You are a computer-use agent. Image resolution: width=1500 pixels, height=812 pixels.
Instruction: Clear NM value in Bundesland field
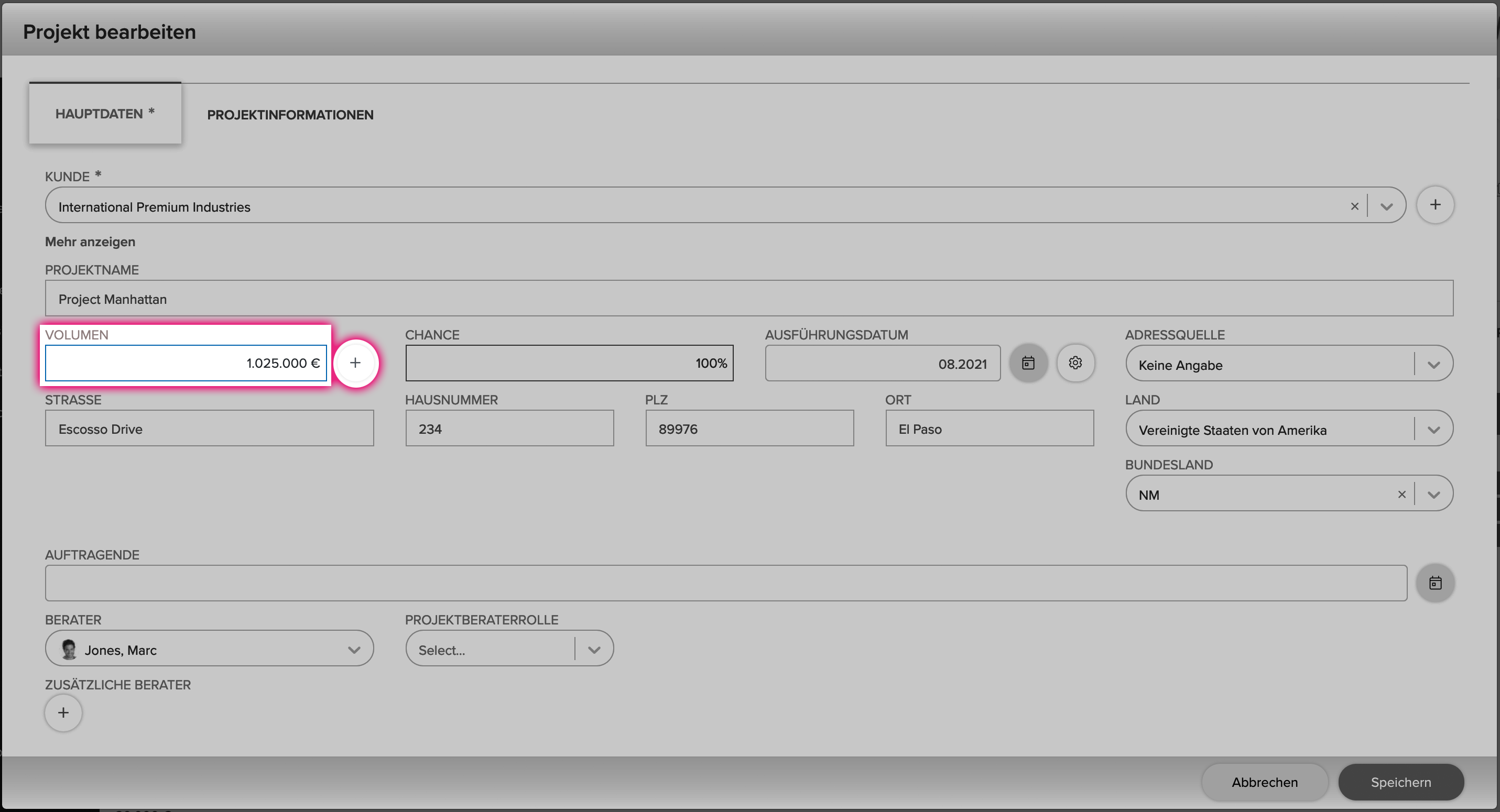click(x=1401, y=494)
